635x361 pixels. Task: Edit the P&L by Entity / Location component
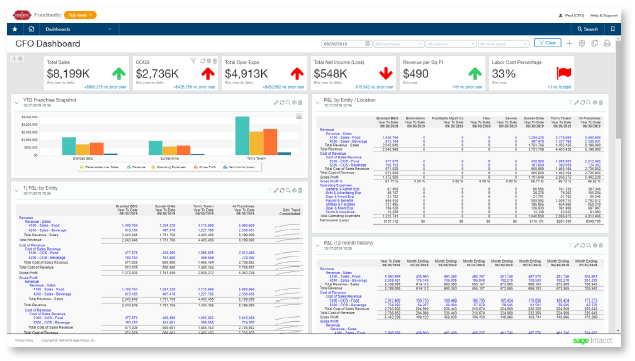tap(577, 103)
